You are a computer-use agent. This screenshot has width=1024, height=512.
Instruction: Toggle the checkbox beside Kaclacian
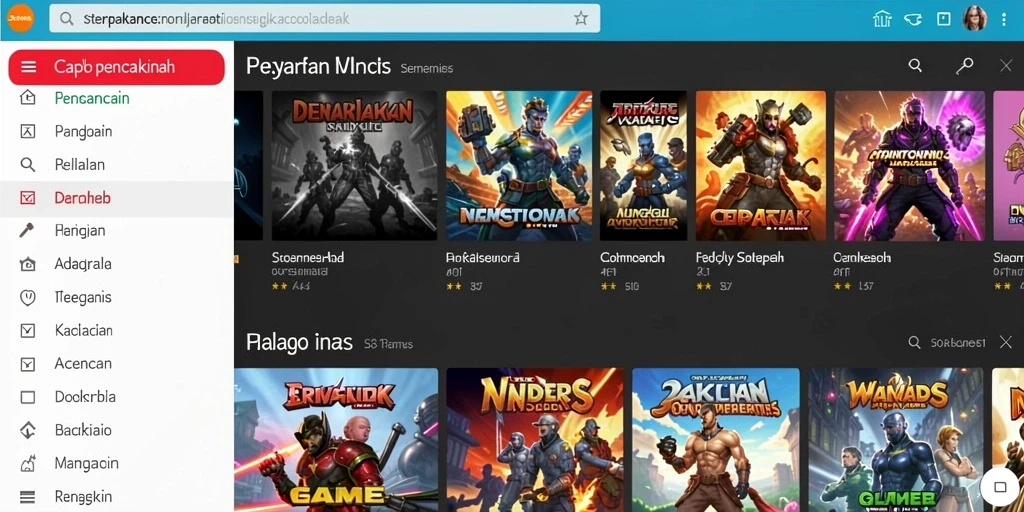tap(27, 330)
